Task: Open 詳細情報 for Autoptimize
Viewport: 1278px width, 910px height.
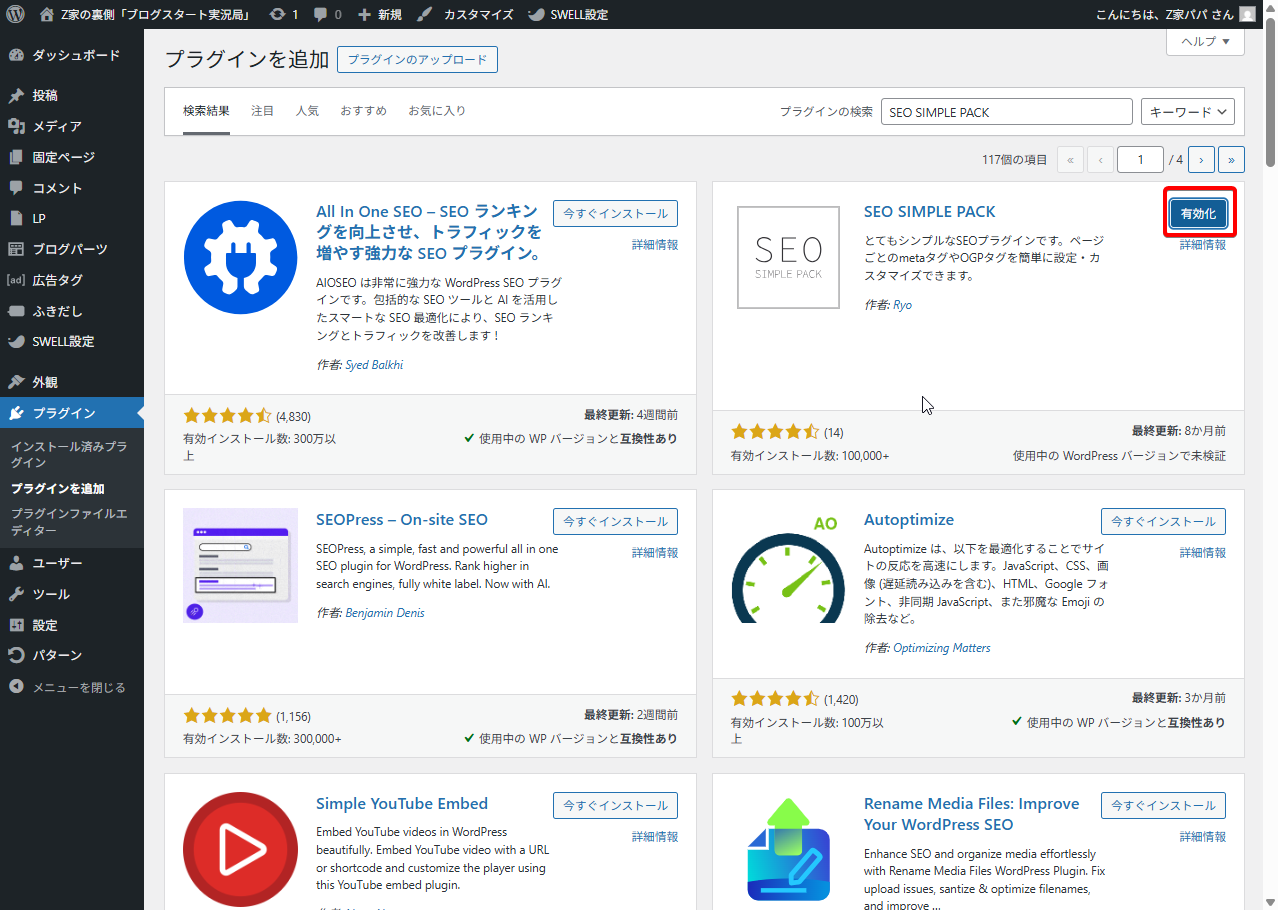Action: [x=1203, y=553]
